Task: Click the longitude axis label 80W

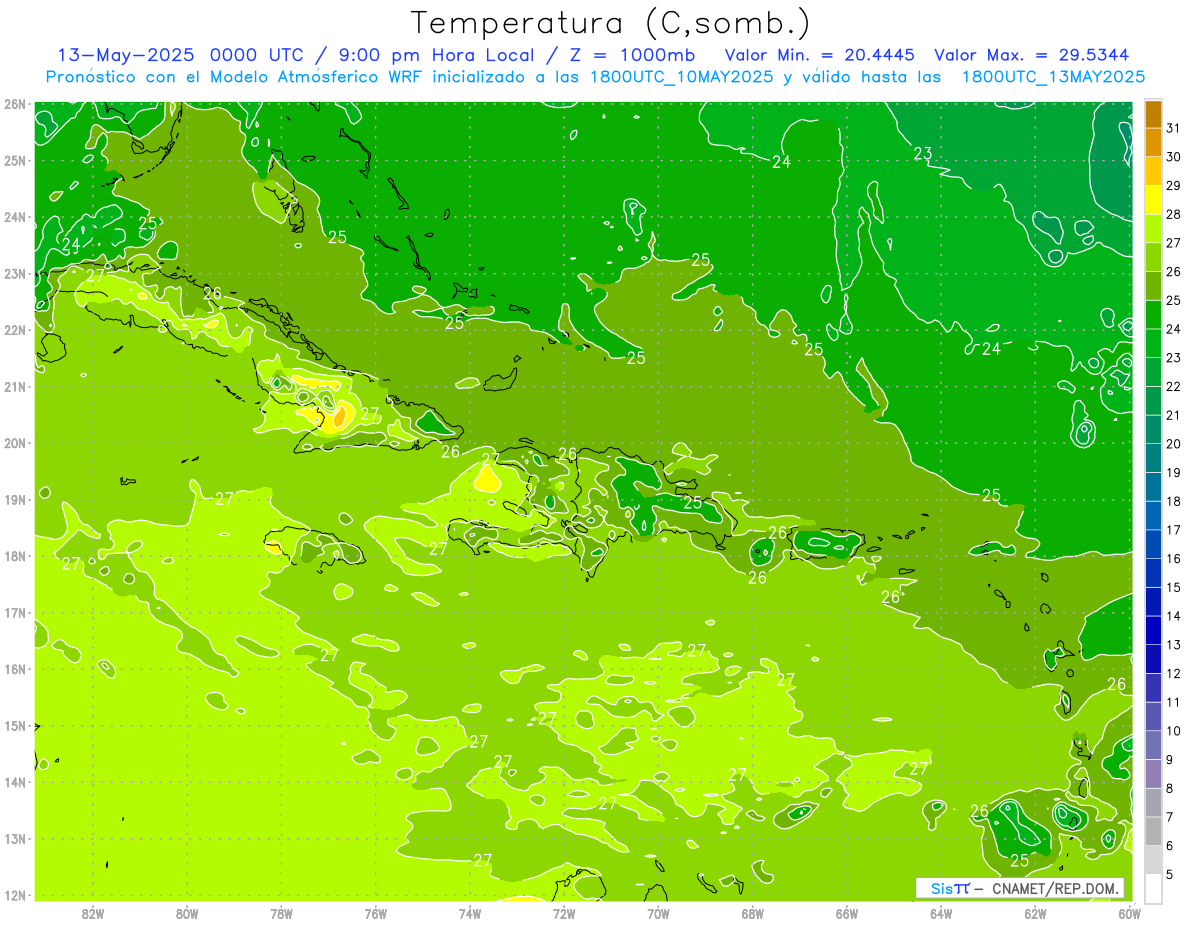Action: tap(187, 912)
